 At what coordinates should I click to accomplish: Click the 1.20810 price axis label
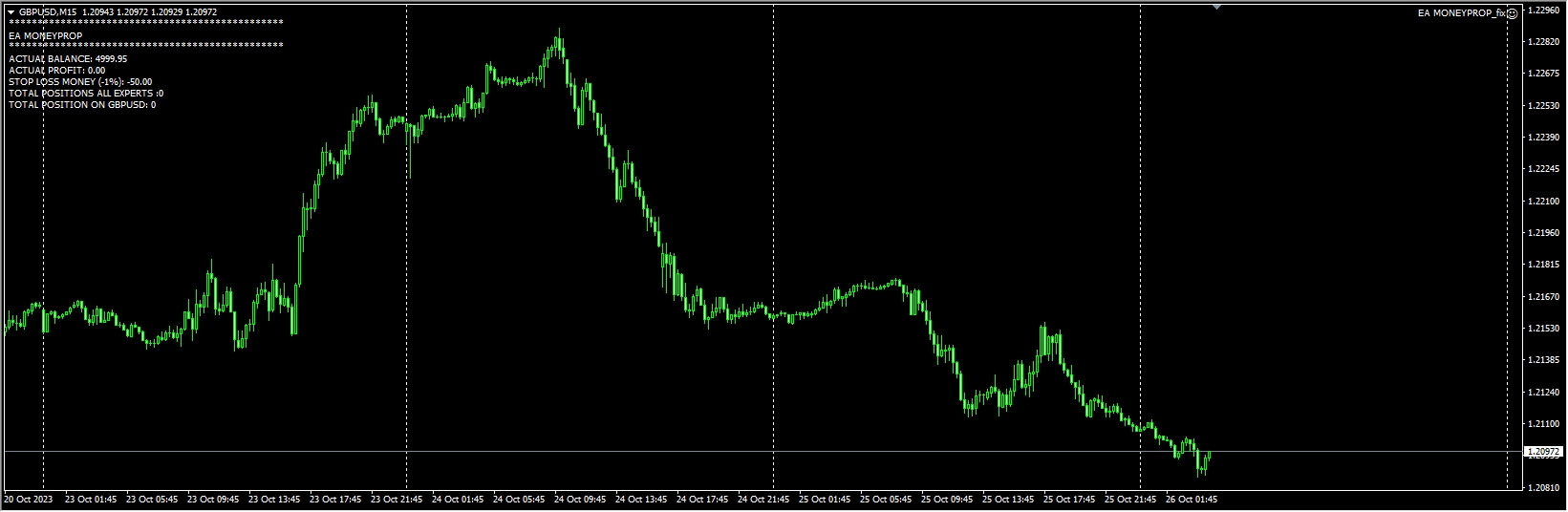[x=1544, y=488]
